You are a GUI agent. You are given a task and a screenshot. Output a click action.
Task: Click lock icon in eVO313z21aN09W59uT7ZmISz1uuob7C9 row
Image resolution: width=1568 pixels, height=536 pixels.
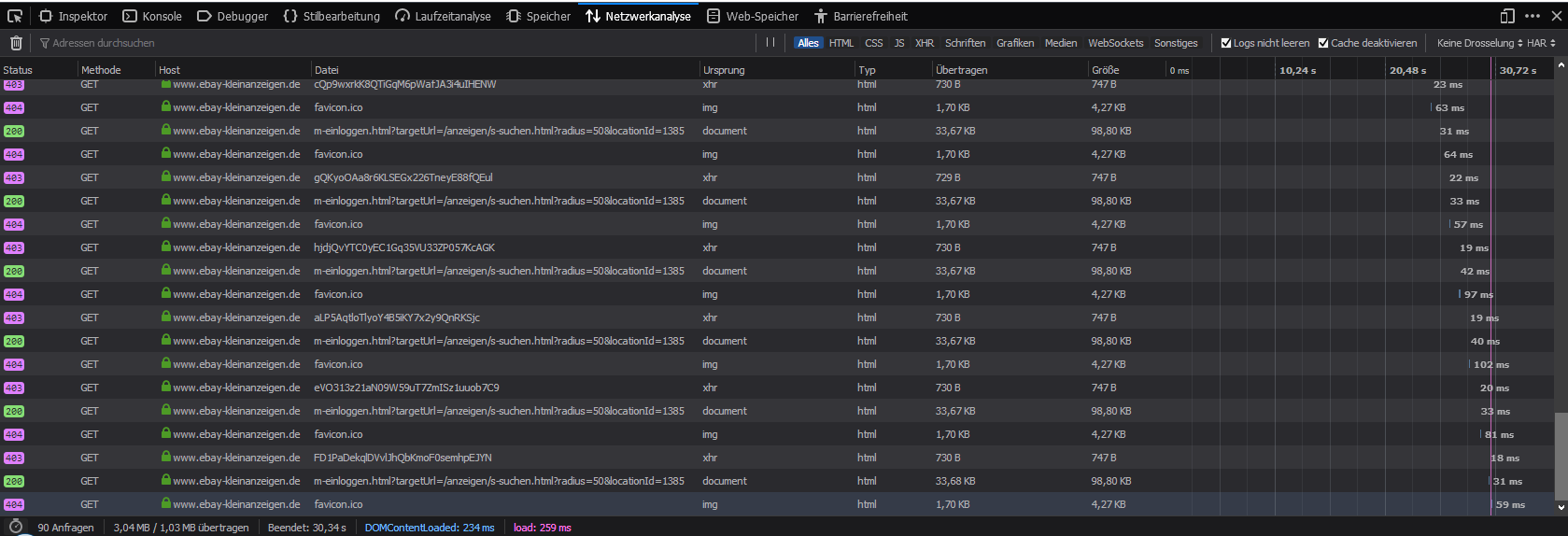tap(166, 387)
